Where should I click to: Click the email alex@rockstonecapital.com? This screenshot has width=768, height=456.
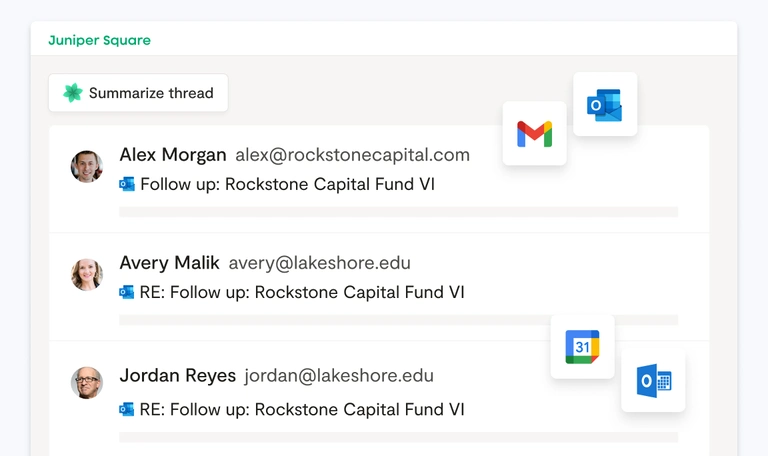pos(353,155)
